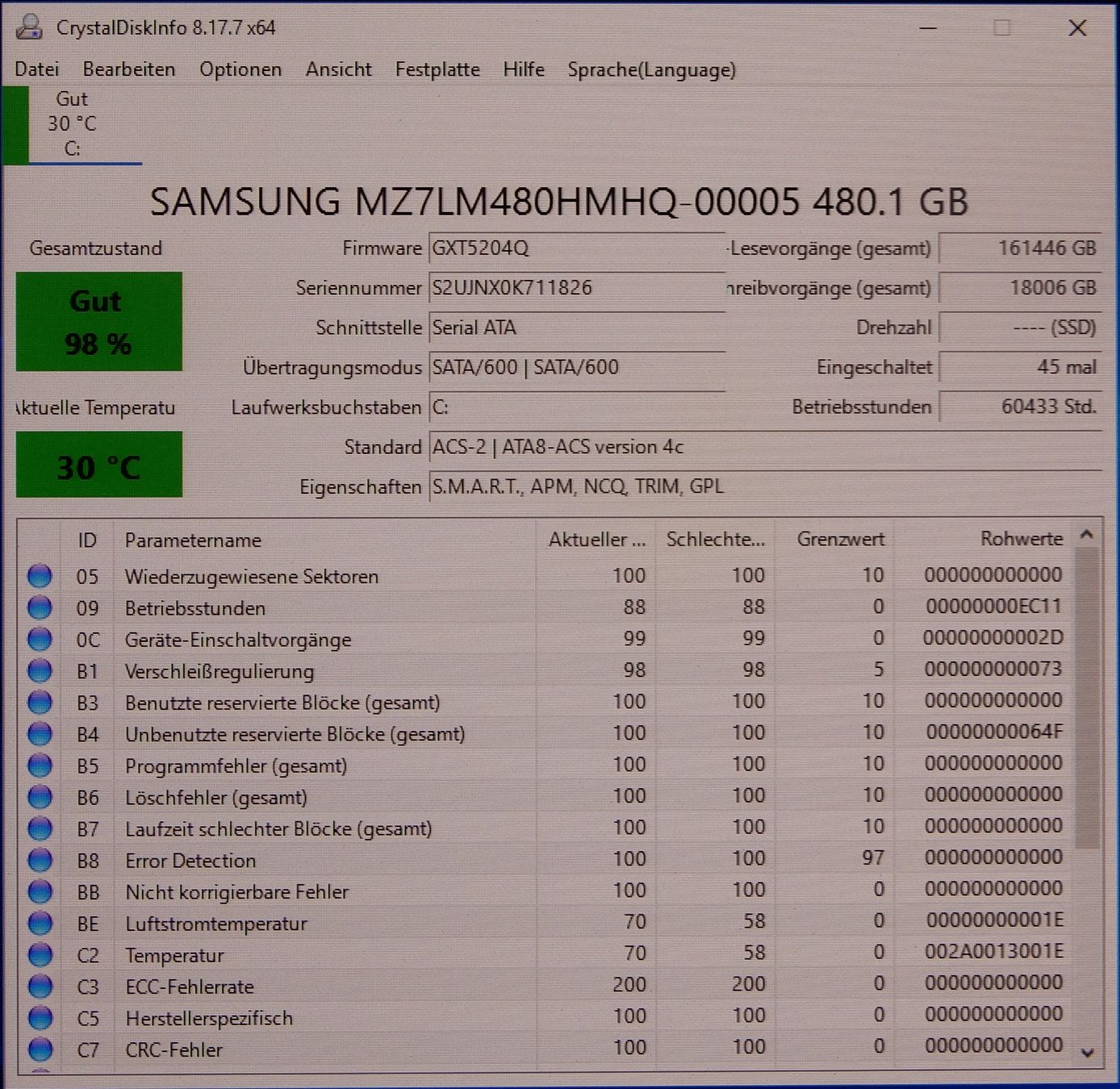The width and height of the screenshot is (1120, 1089).
Task: Click the Schnittstelle field Serial ATA
Action: 577,328
